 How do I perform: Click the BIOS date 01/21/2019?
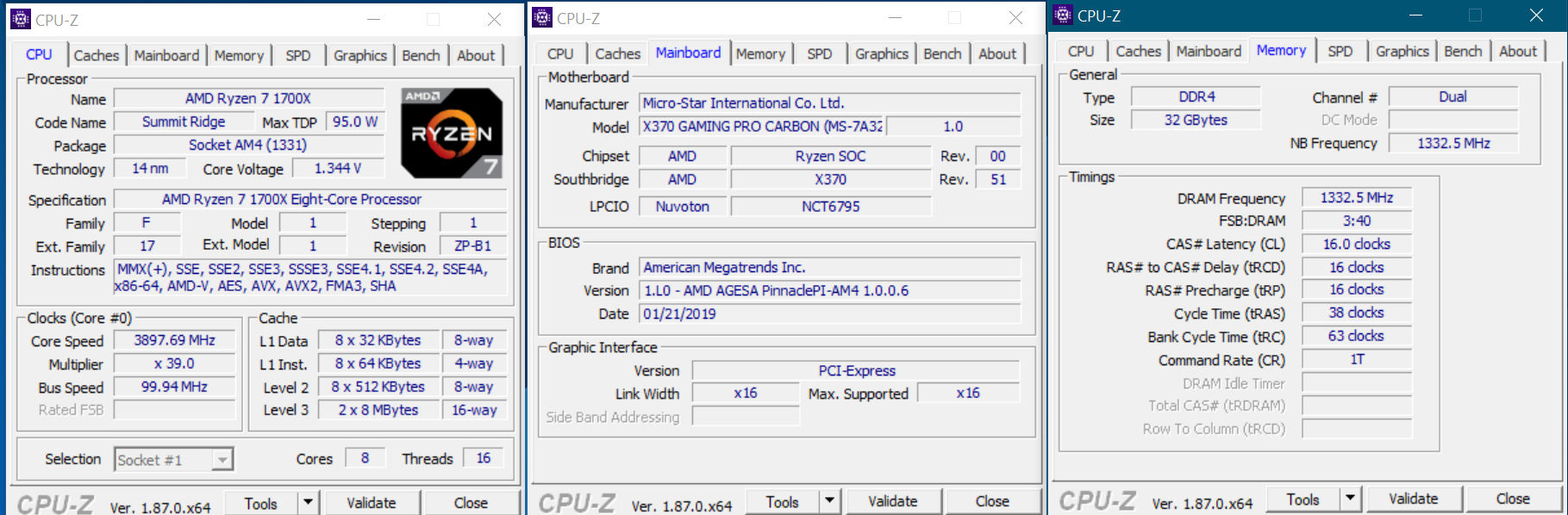[x=830, y=313]
